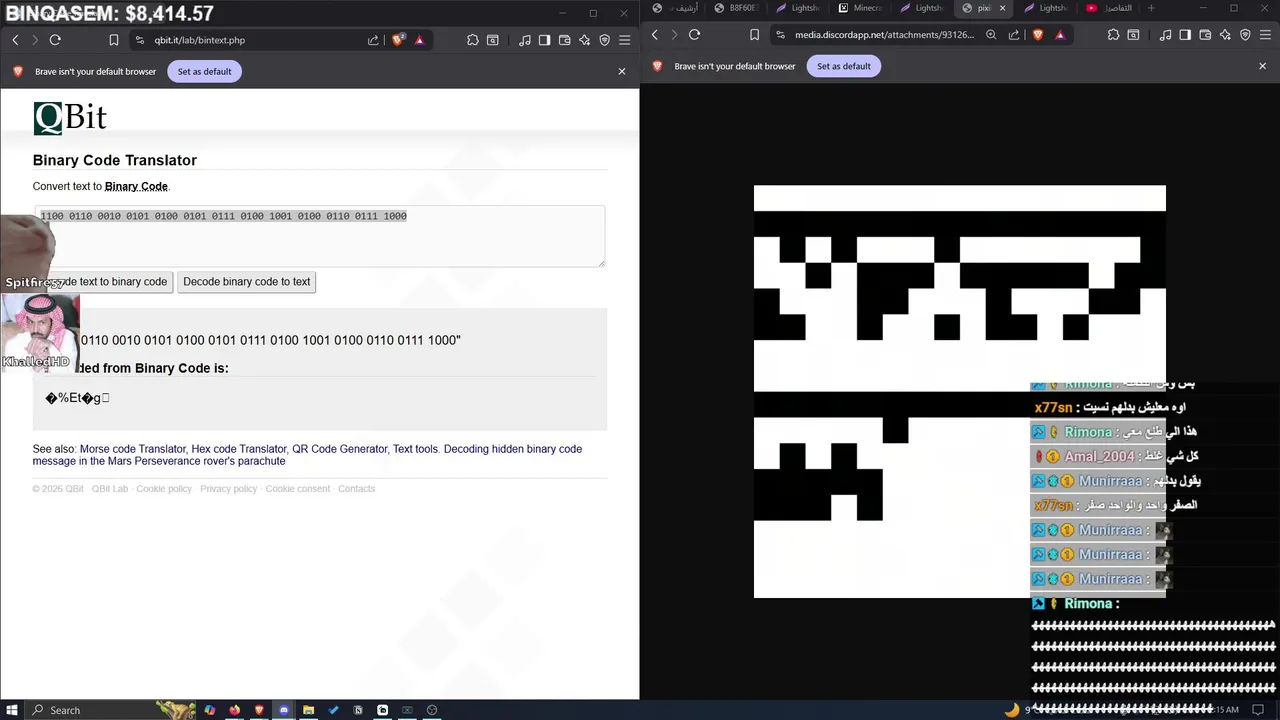Open Privacy policy footer link

[x=229, y=489]
